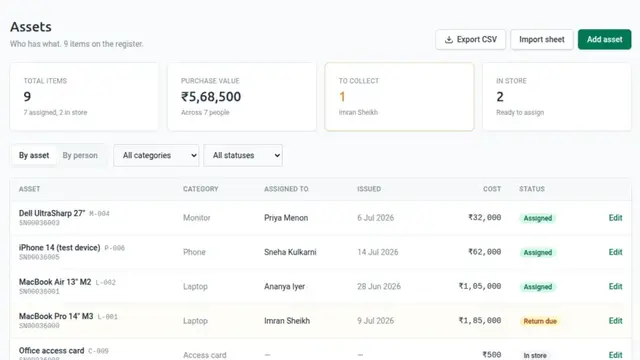Click the ₹5,68,500 purchase value figure
Image resolution: width=640 pixels, height=360 pixels.
pyautogui.click(x=211, y=97)
